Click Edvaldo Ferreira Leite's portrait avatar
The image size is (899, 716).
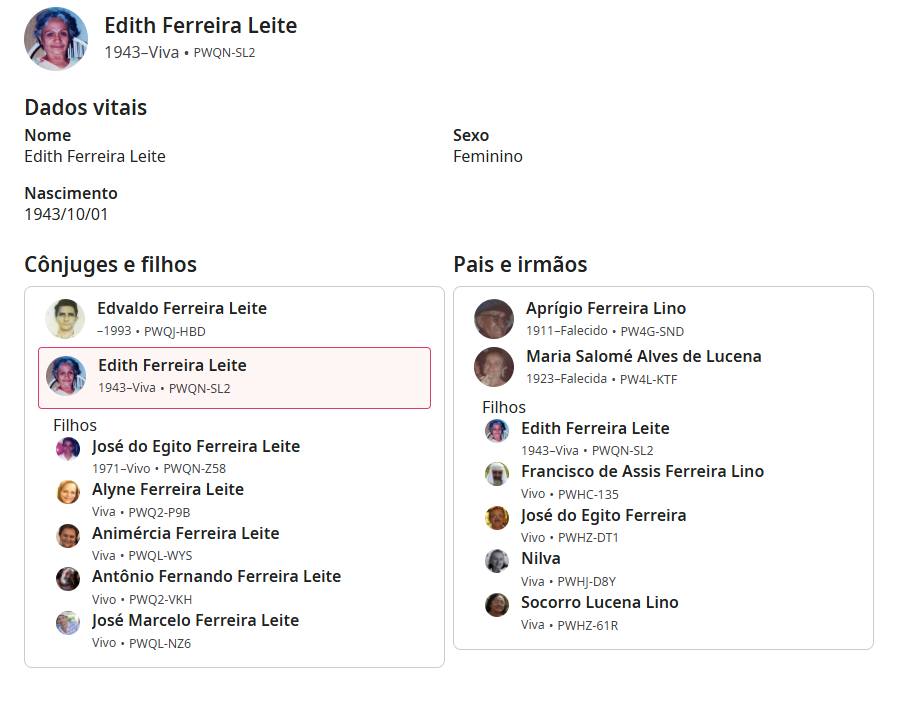click(x=65, y=319)
